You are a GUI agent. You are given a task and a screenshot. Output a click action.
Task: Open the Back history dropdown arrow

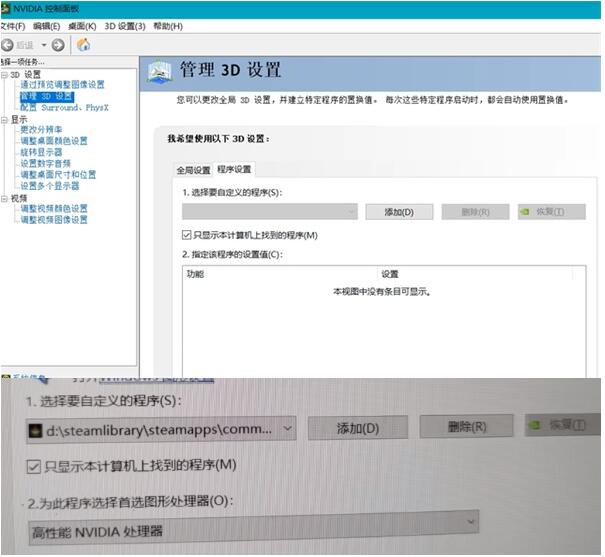point(44,45)
